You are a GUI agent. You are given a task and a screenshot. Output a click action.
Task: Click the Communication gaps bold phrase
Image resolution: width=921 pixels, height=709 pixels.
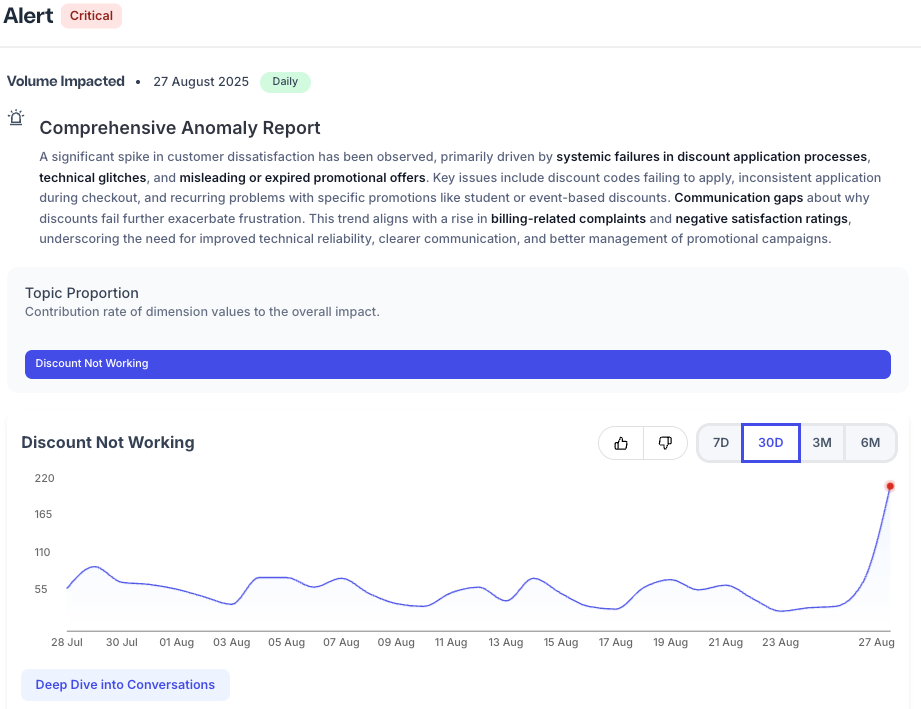tap(739, 197)
